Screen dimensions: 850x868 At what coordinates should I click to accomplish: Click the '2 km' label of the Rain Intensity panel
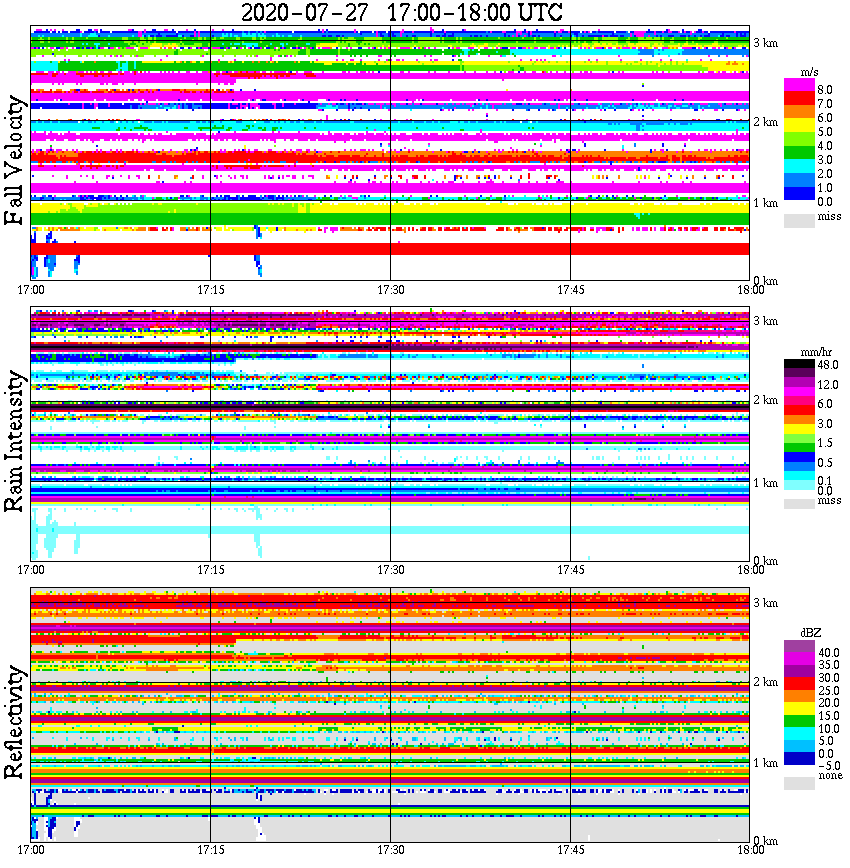tap(765, 400)
